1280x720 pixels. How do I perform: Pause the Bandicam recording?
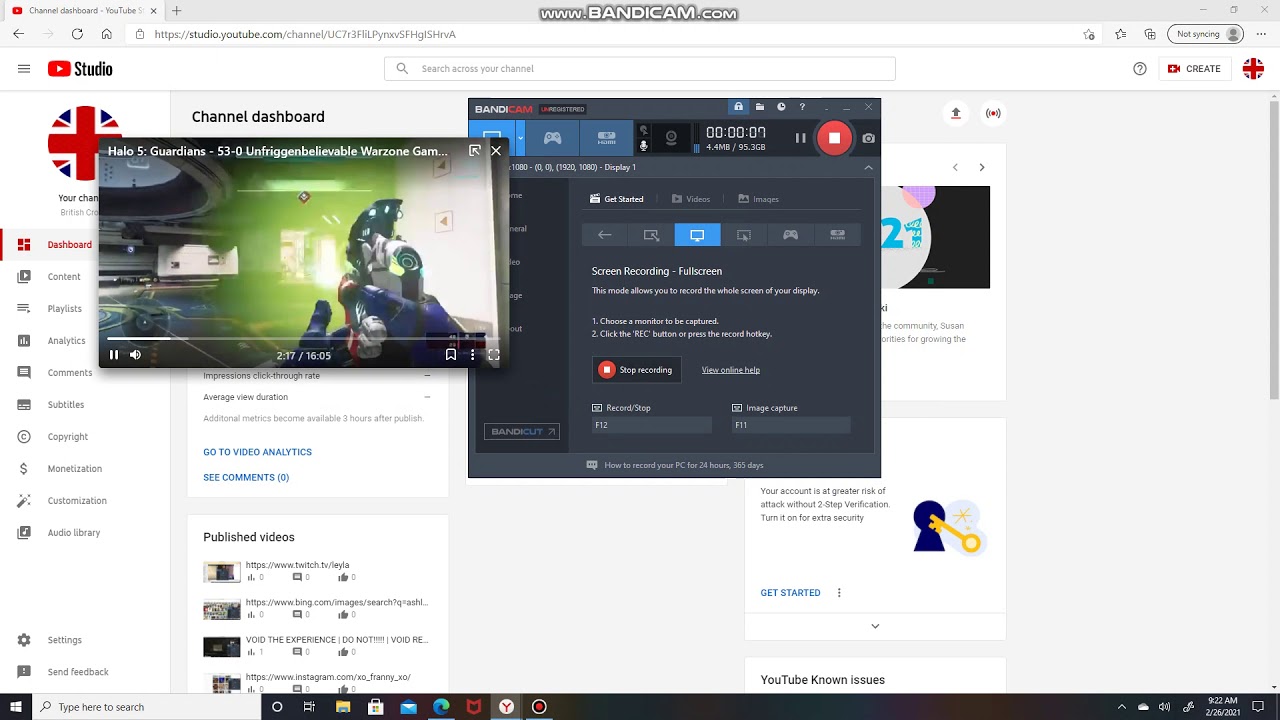pos(800,138)
